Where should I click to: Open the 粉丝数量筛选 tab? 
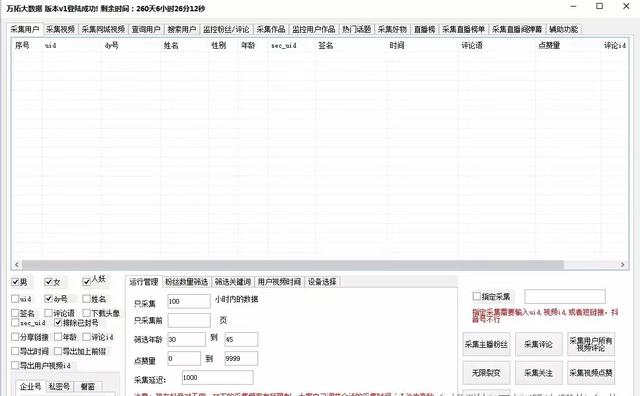point(187,282)
